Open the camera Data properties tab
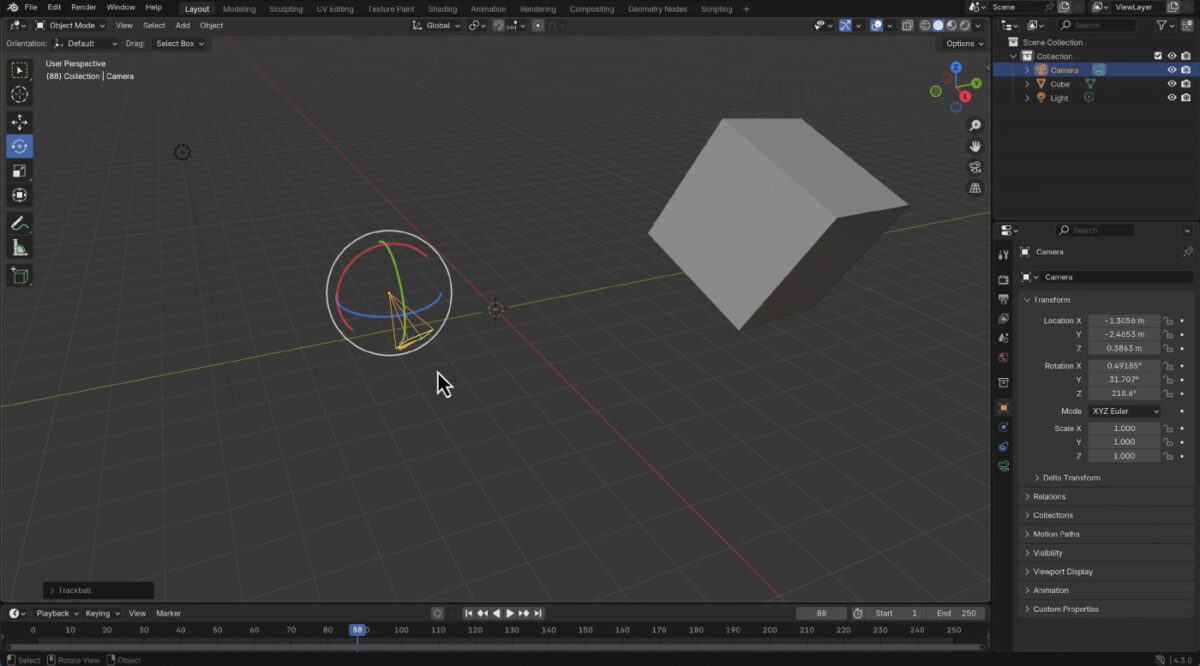This screenshot has width=1200, height=666. pos(1004,466)
